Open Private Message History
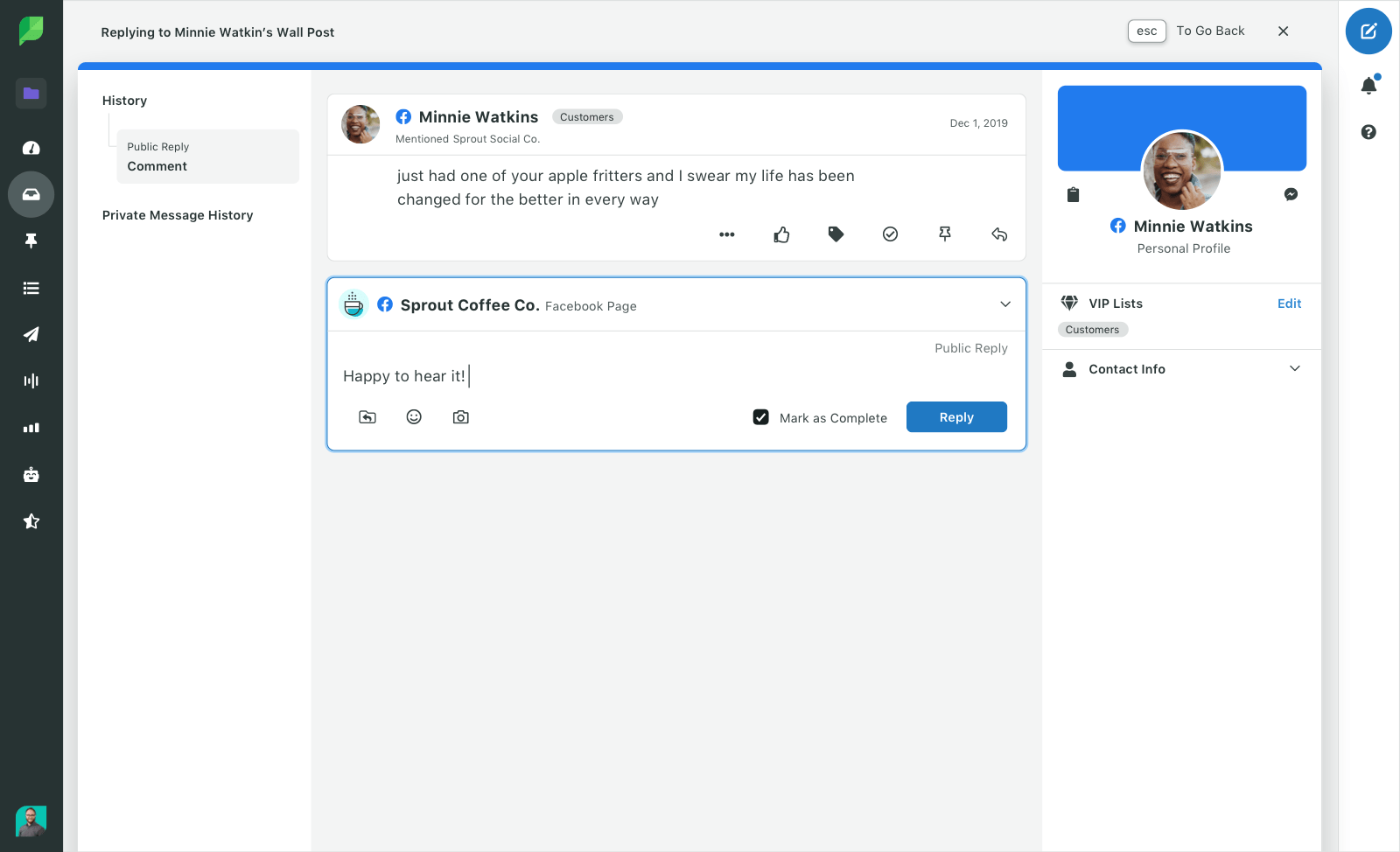This screenshot has height=852, width=1400. (x=178, y=215)
